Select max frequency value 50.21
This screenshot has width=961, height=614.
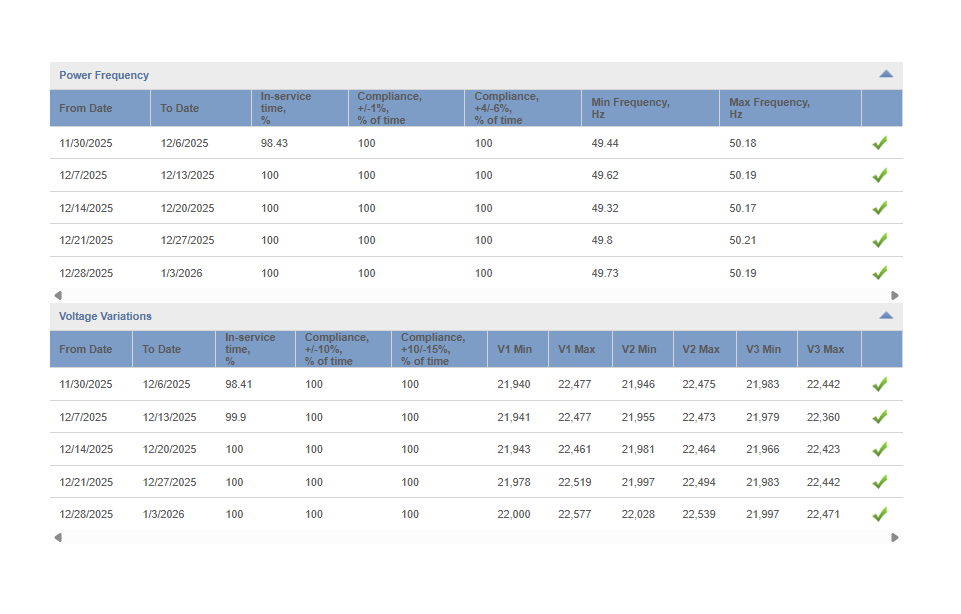pos(743,240)
